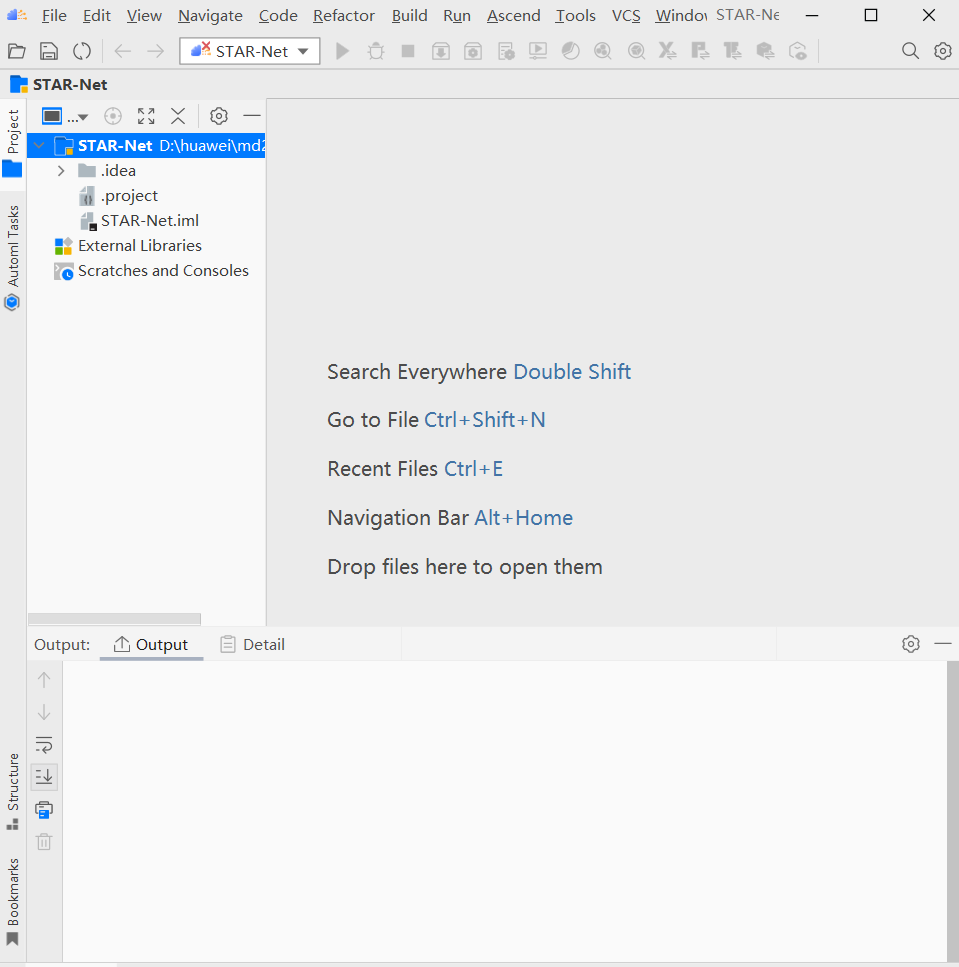Toggle soft-wrap in the Output panel
The height and width of the screenshot is (967, 959).
point(44,744)
